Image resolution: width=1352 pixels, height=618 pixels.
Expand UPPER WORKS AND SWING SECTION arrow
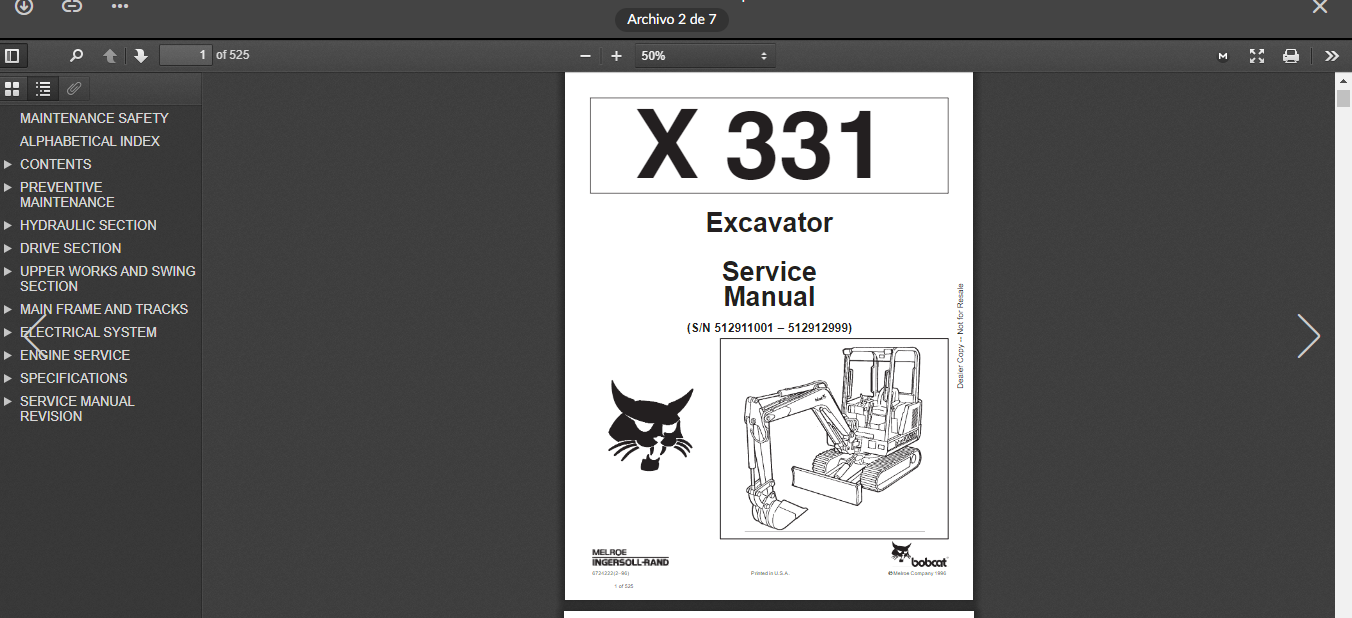(8, 271)
